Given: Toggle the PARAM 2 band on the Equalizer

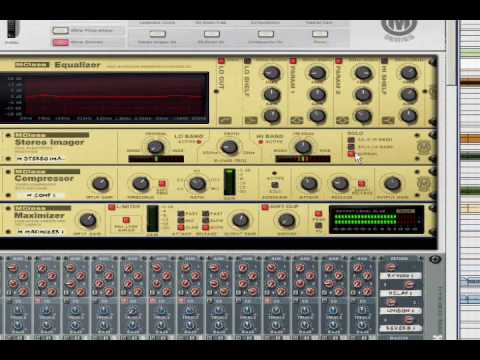Looking at the screenshot, I should [x=339, y=61].
